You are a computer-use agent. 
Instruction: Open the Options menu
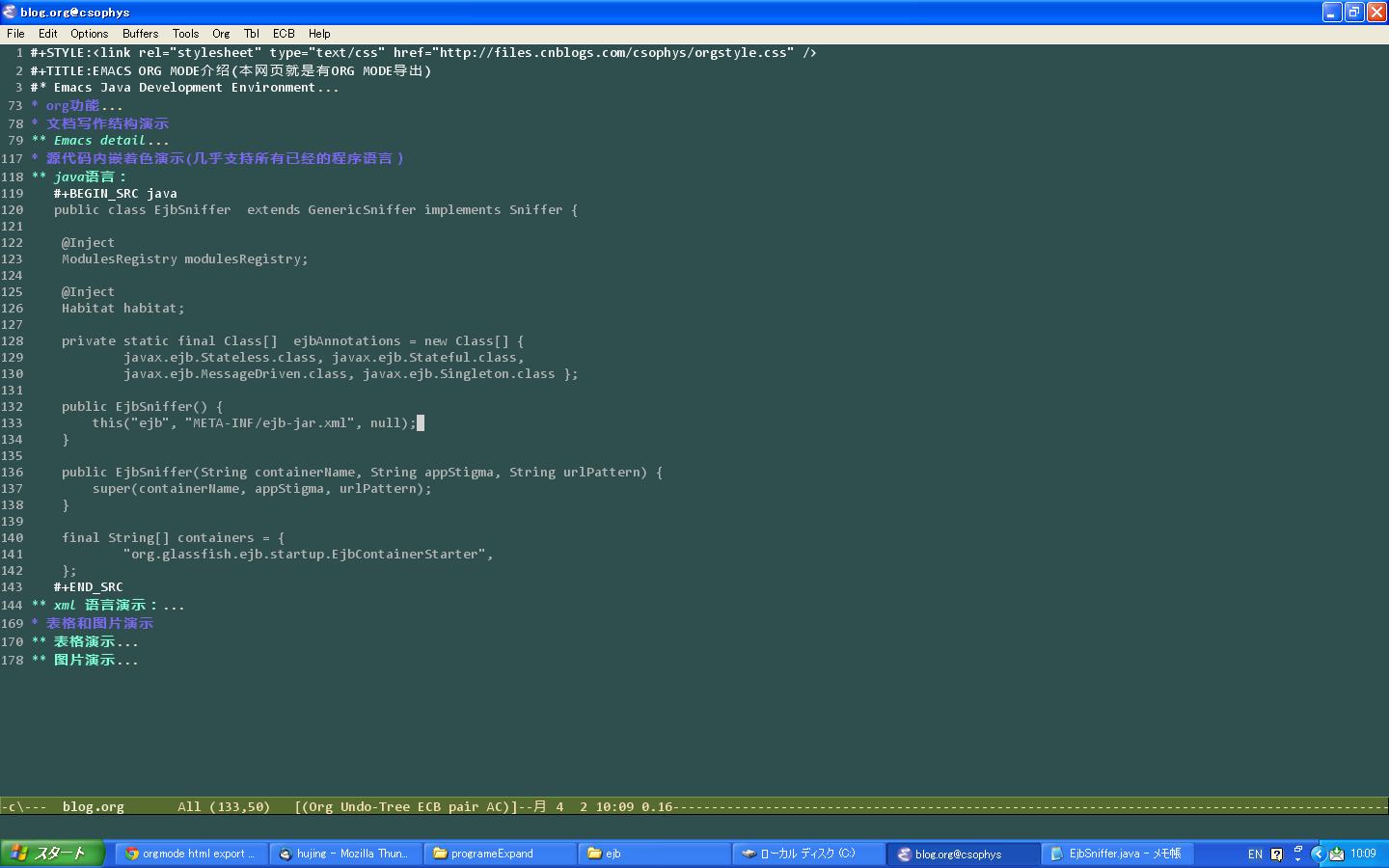pyautogui.click(x=89, y=33)
